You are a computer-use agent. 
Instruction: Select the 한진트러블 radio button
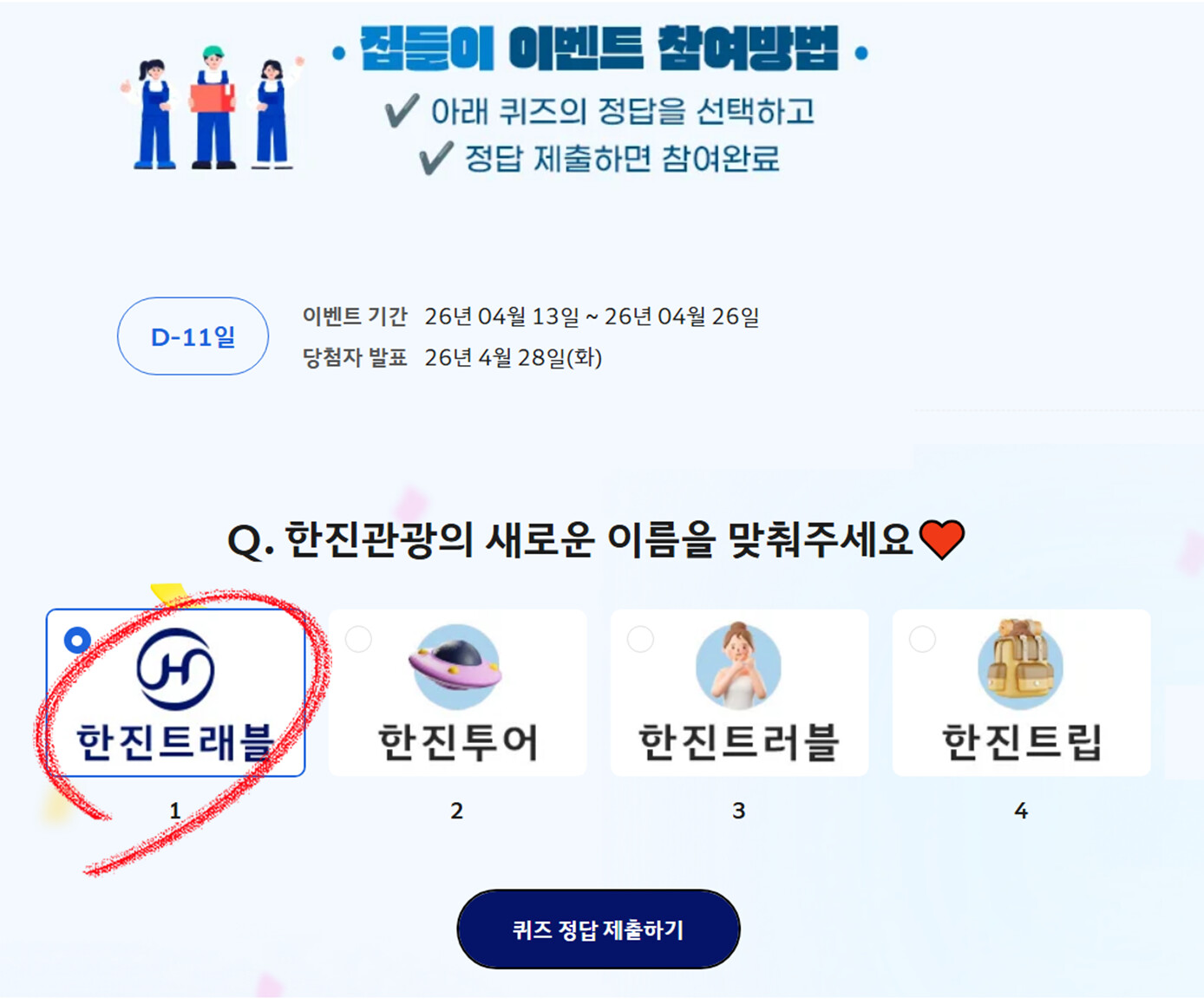coord(640,639)
